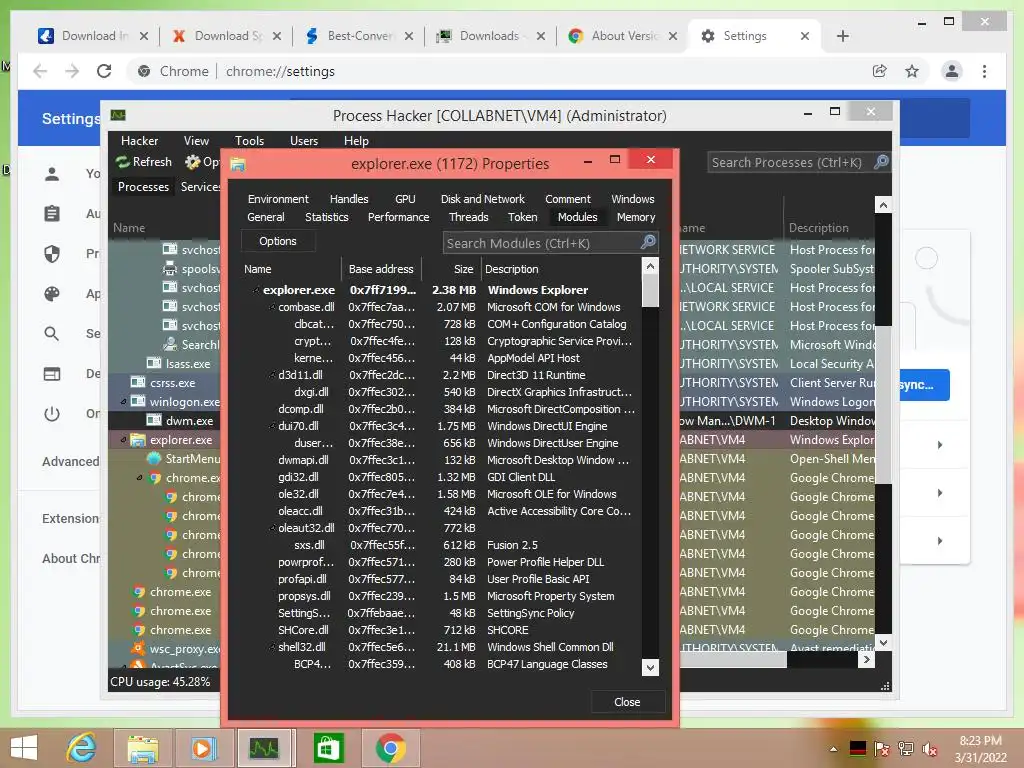Click the Internet Explorer taskbar icon

coord(82,748)
